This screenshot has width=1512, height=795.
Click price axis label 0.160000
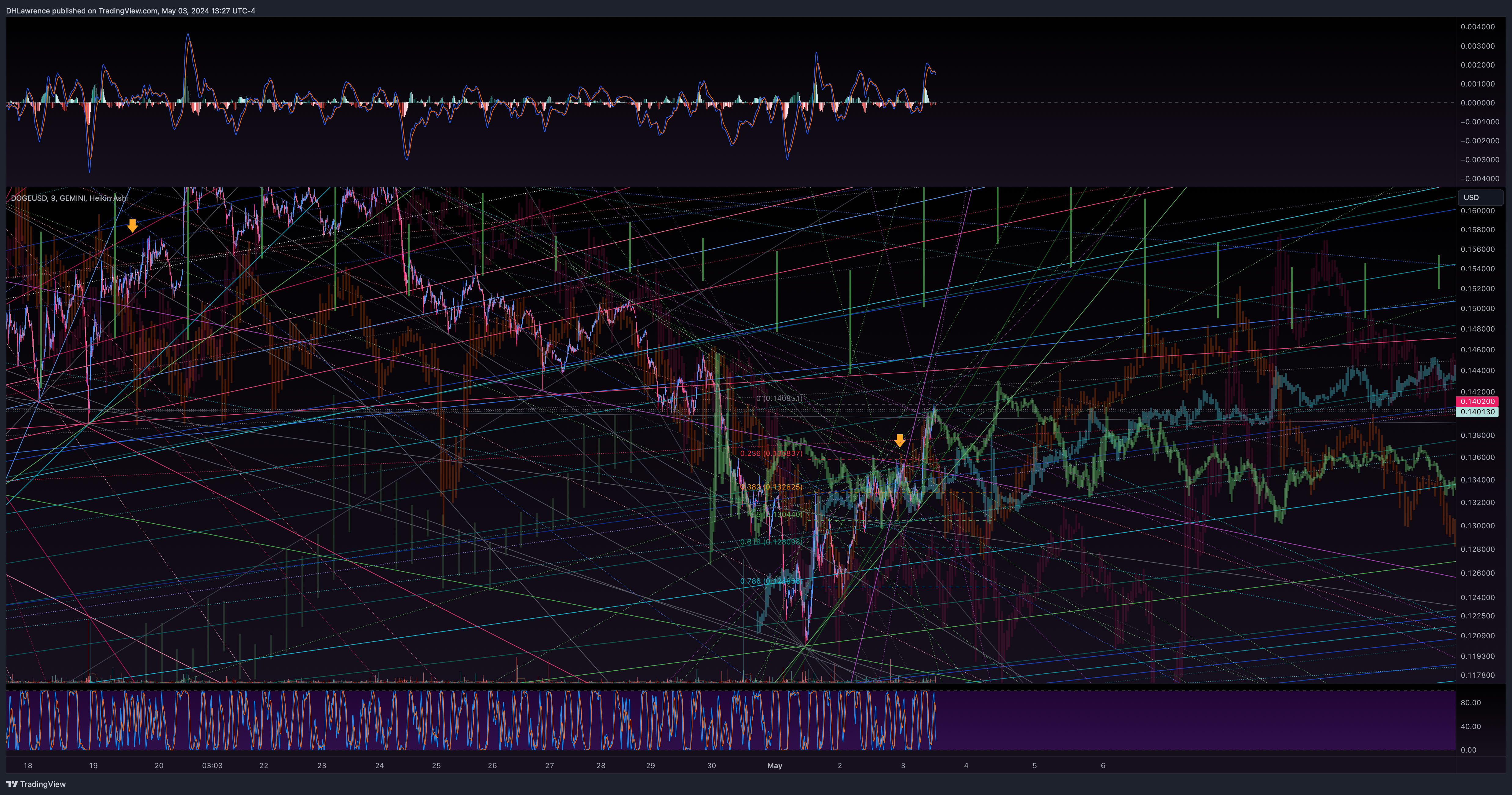pos(1478,211)
